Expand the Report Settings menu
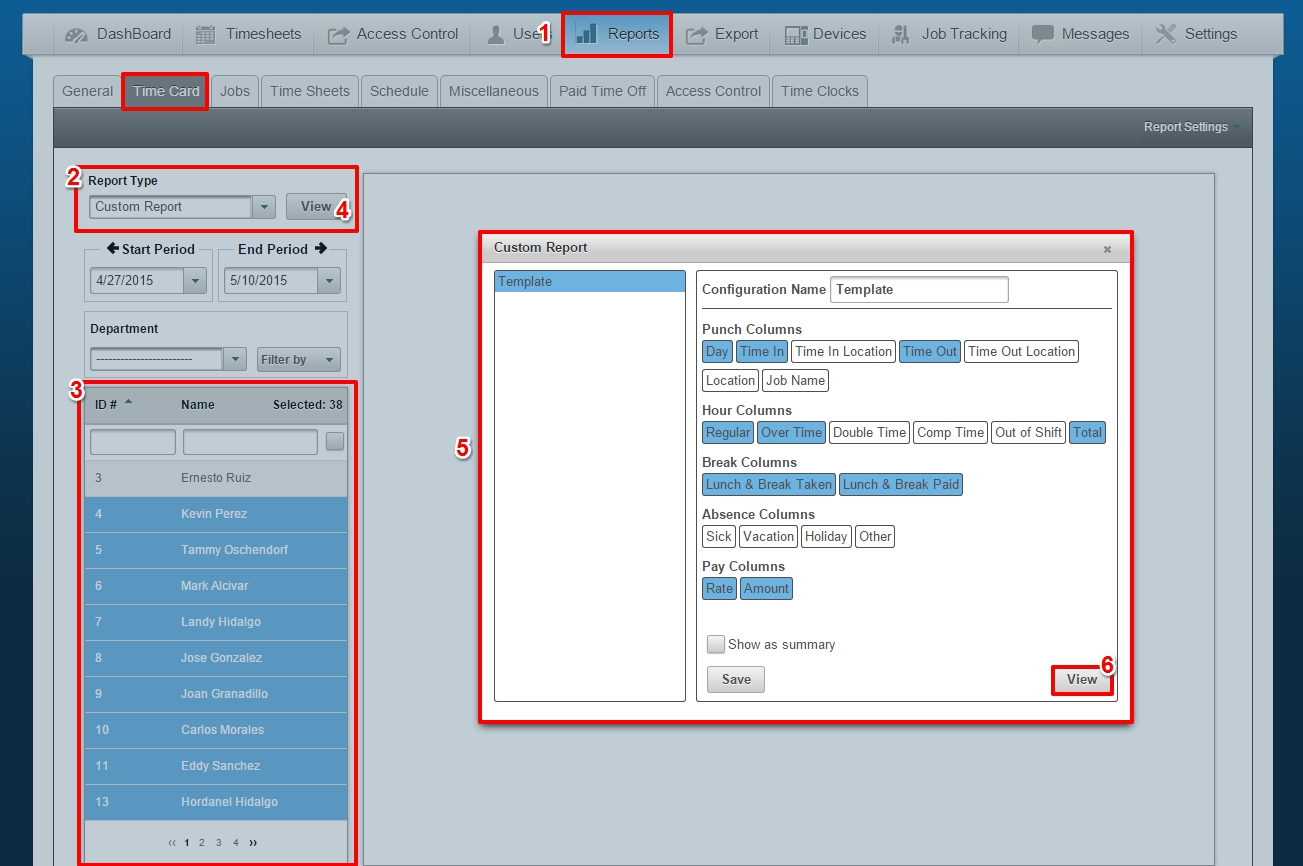The width and height of the screenshot is (1303, 866). click(1191, 127)
